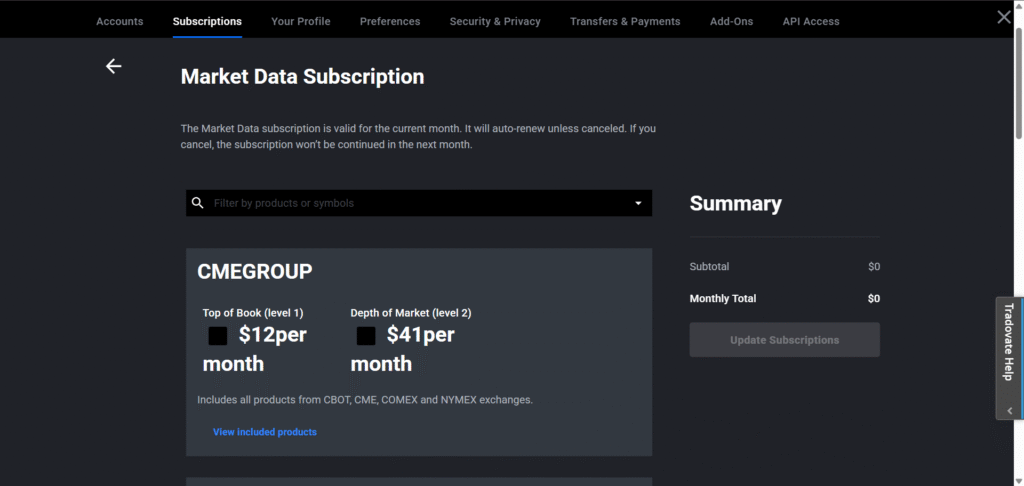Click the Update Subscriptions button
This screenshot has width=1024, height=486.
pyautogui.click(x=784, y=340)
